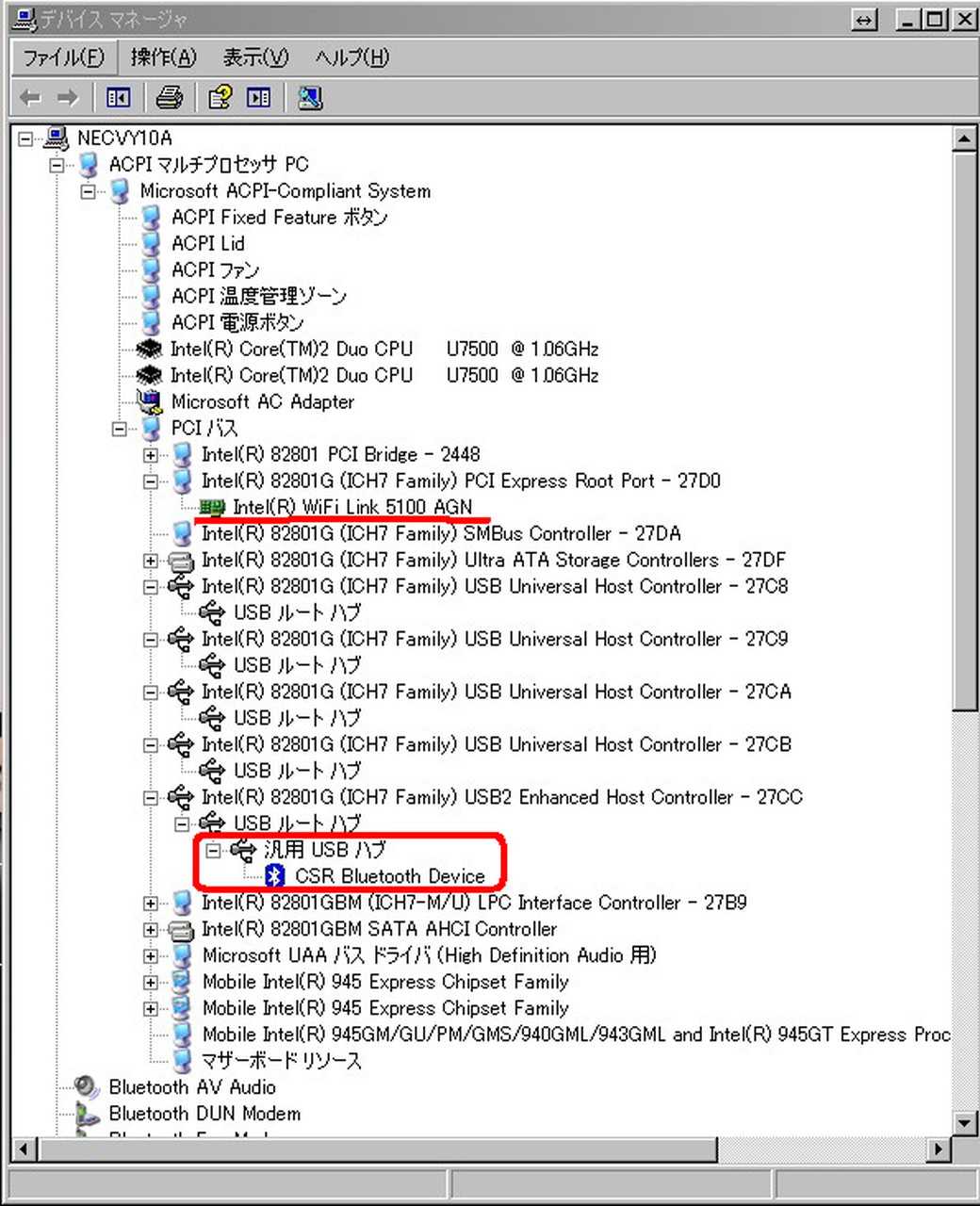Click the Intel WiFi Link 5100 AGN card icon
980x1206 pixels.
213,508
